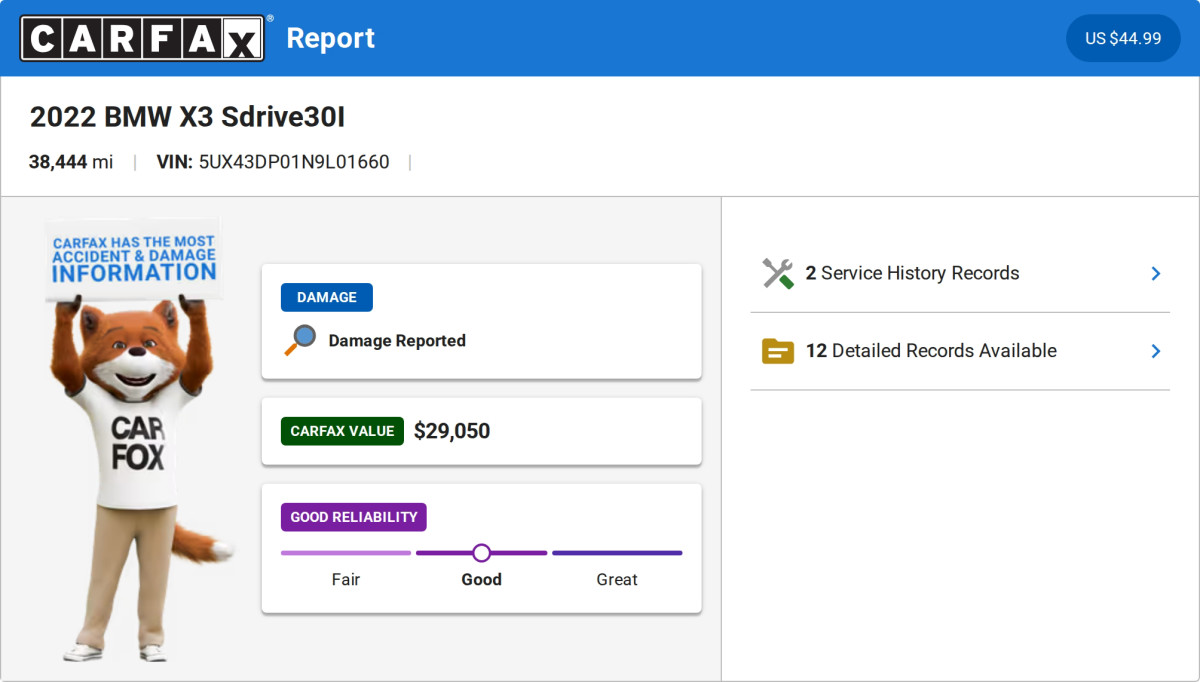Click the CARFAX logo
The image size is (1200, 682).
(x=143, y=38)
